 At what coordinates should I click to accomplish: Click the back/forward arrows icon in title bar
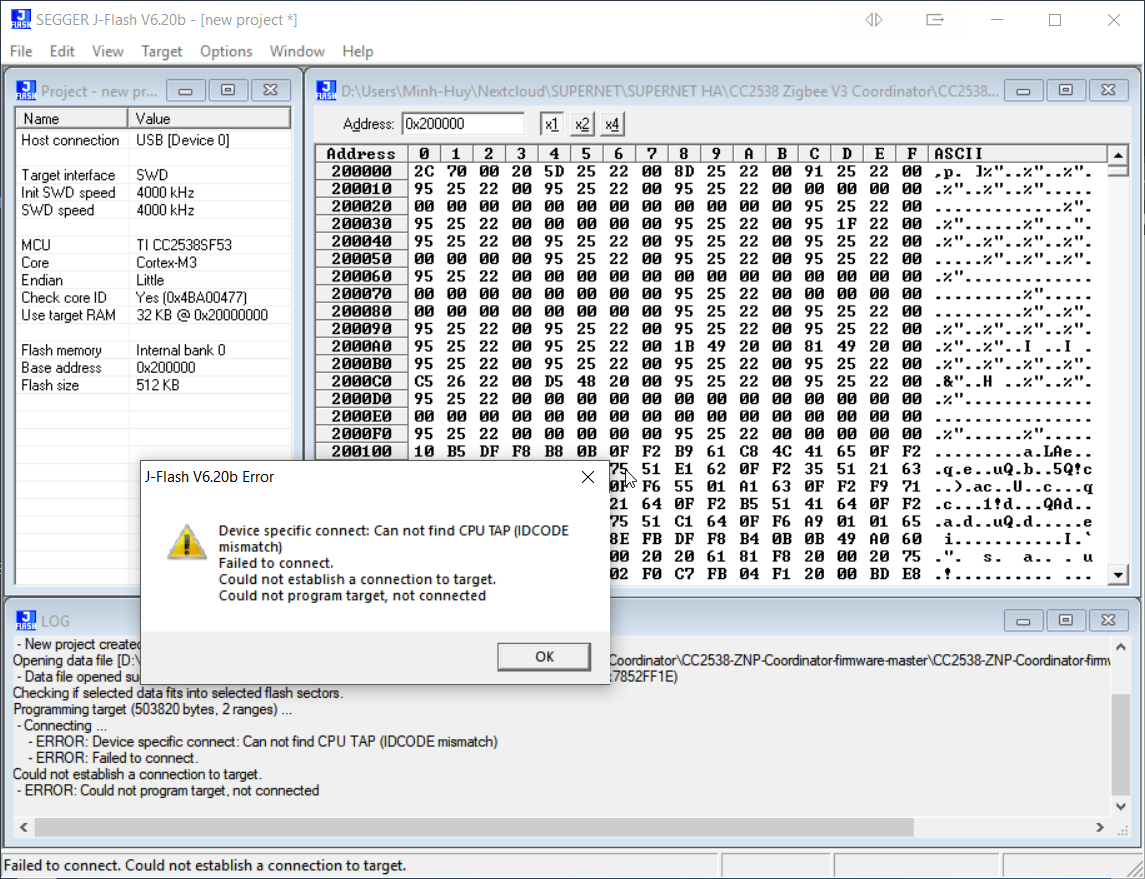pos(874,20)
